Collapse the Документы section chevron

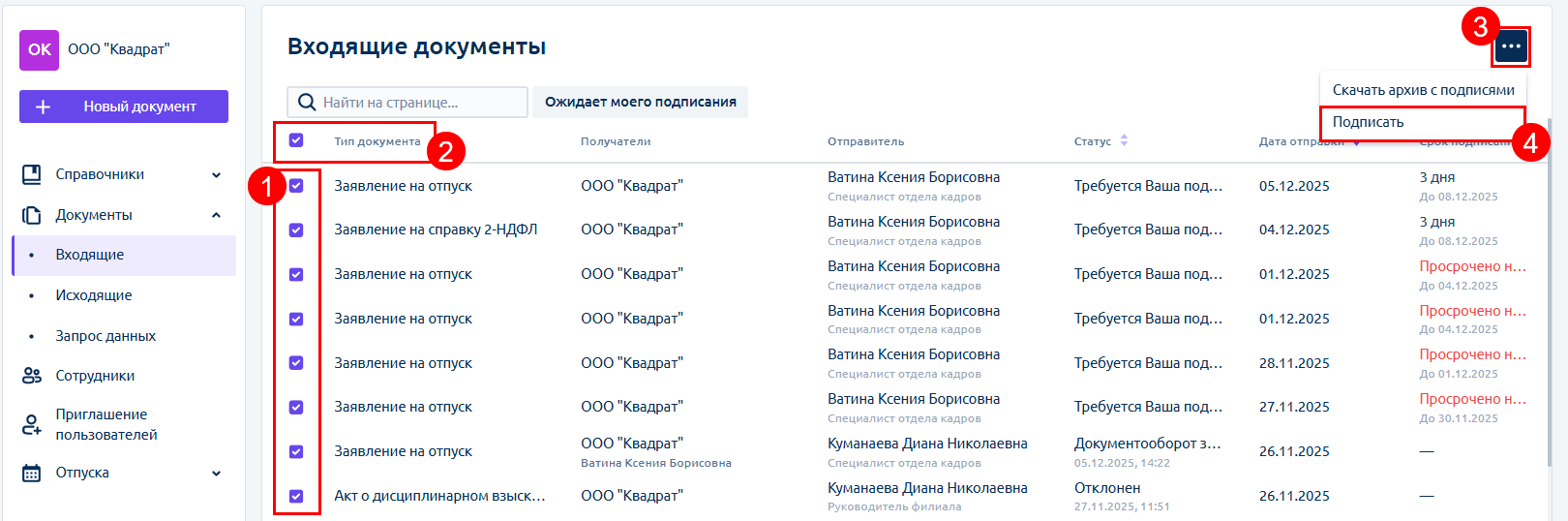pos(216,215)
